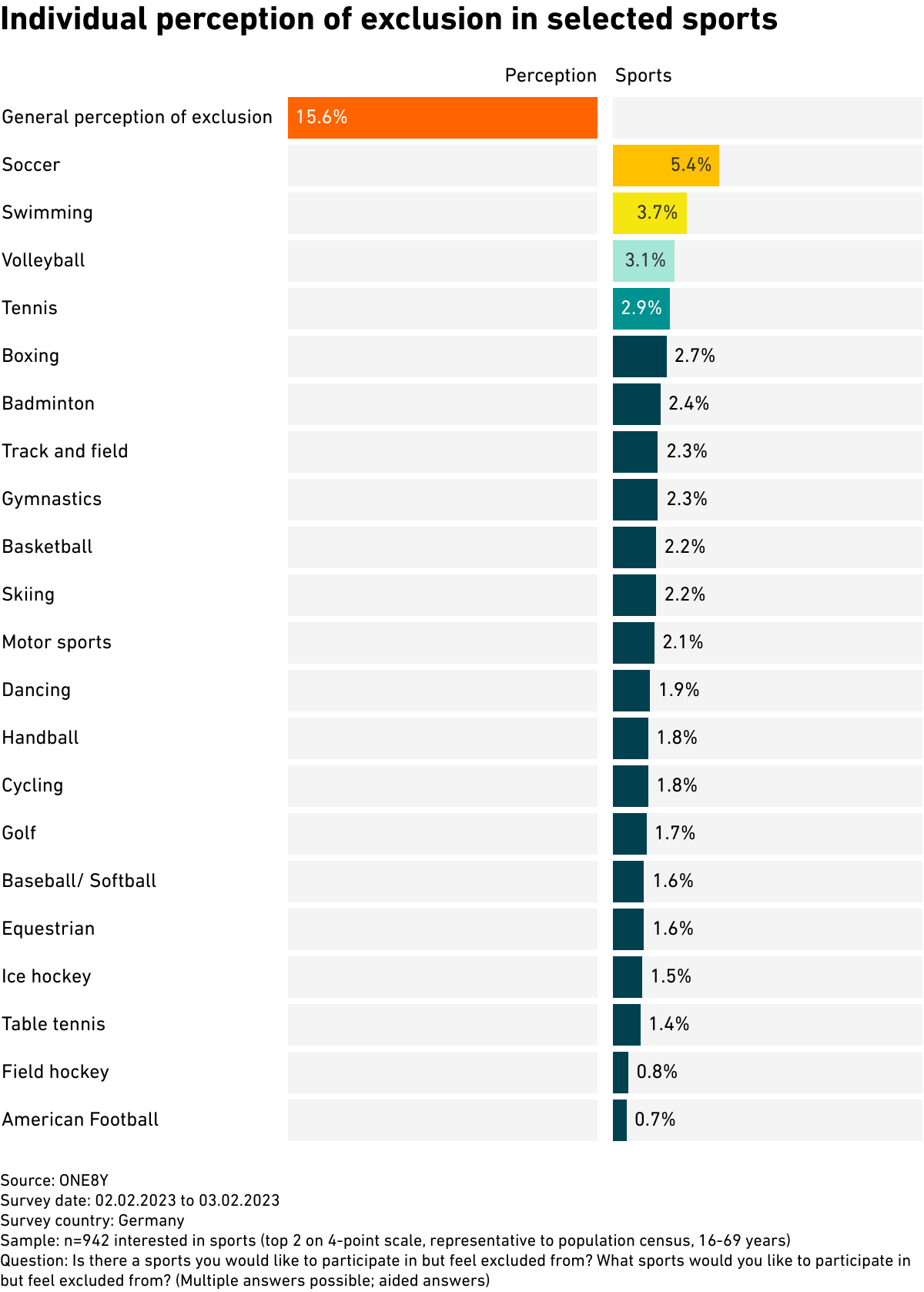
Task: Select the Baseball/ Softball label
Action: [79, 881]
